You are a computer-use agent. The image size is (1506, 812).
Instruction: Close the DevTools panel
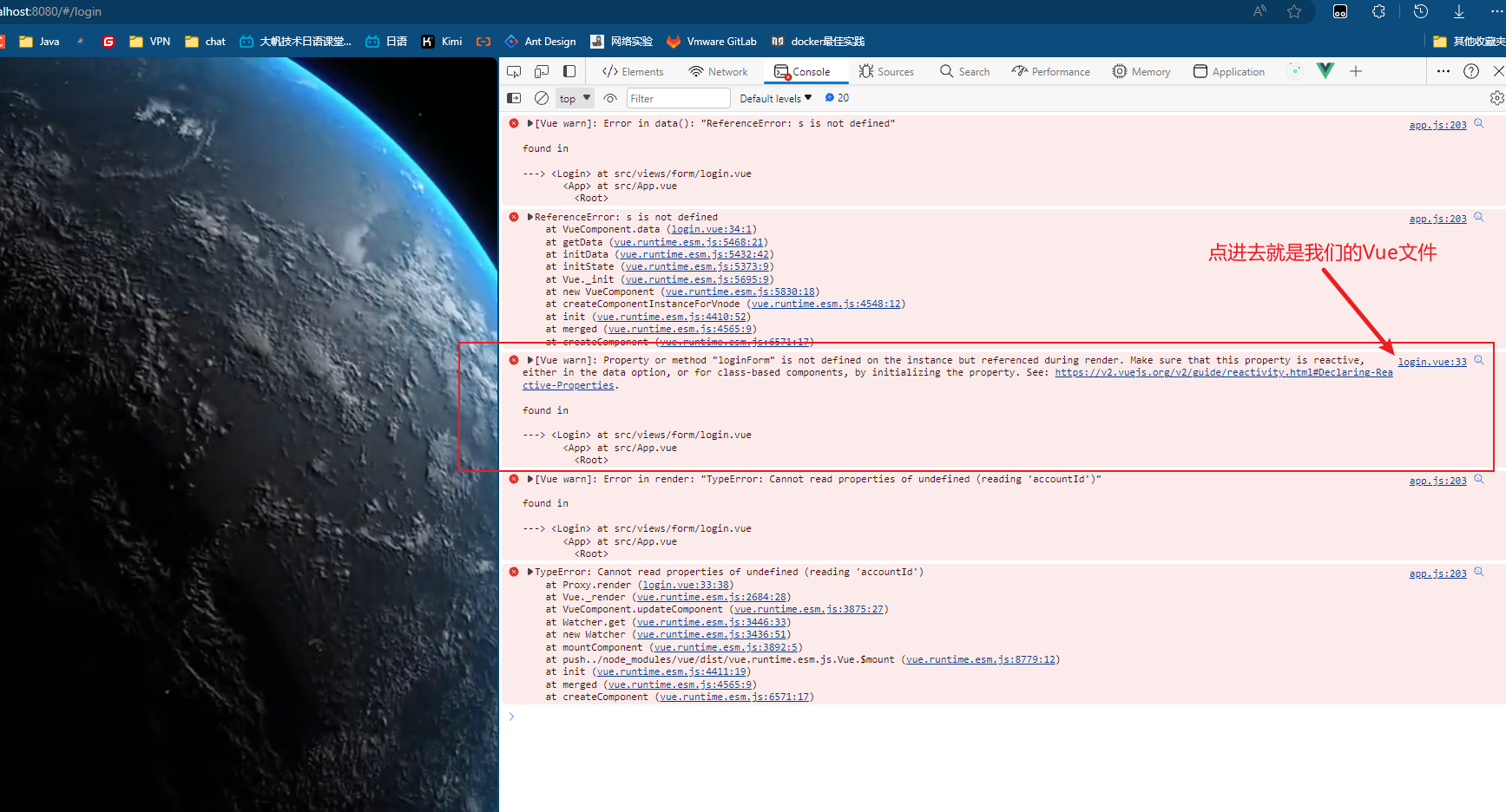tap(1498, 71)
